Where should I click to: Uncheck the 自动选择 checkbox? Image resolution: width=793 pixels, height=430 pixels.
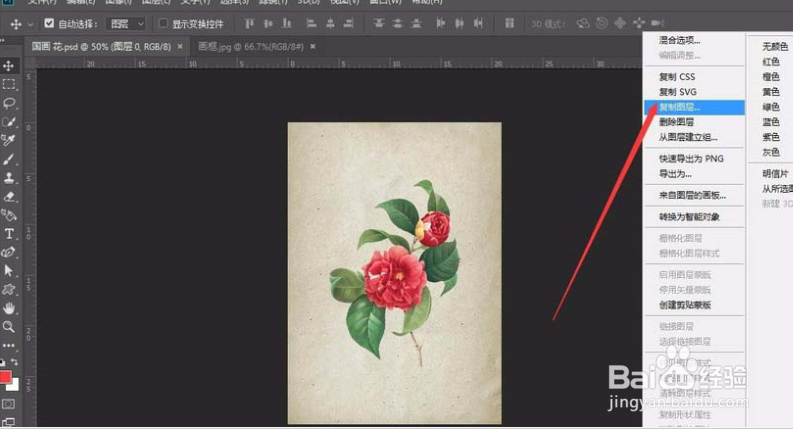point(49,23)
